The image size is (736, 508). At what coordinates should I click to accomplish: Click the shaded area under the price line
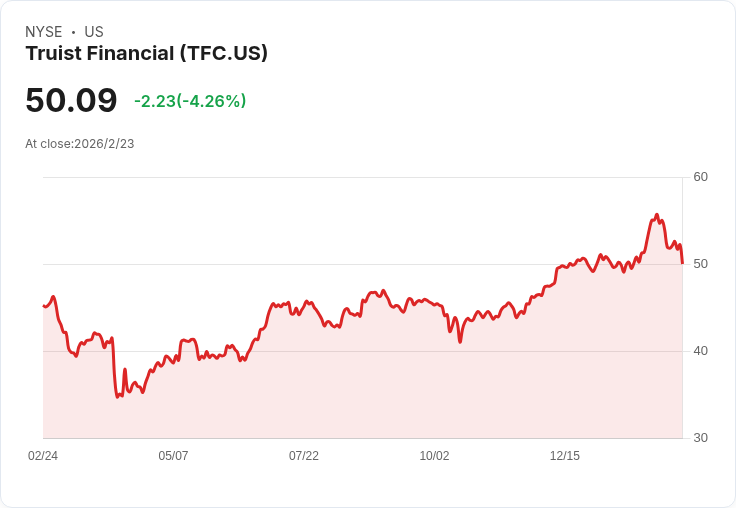(x=400, y=390)
